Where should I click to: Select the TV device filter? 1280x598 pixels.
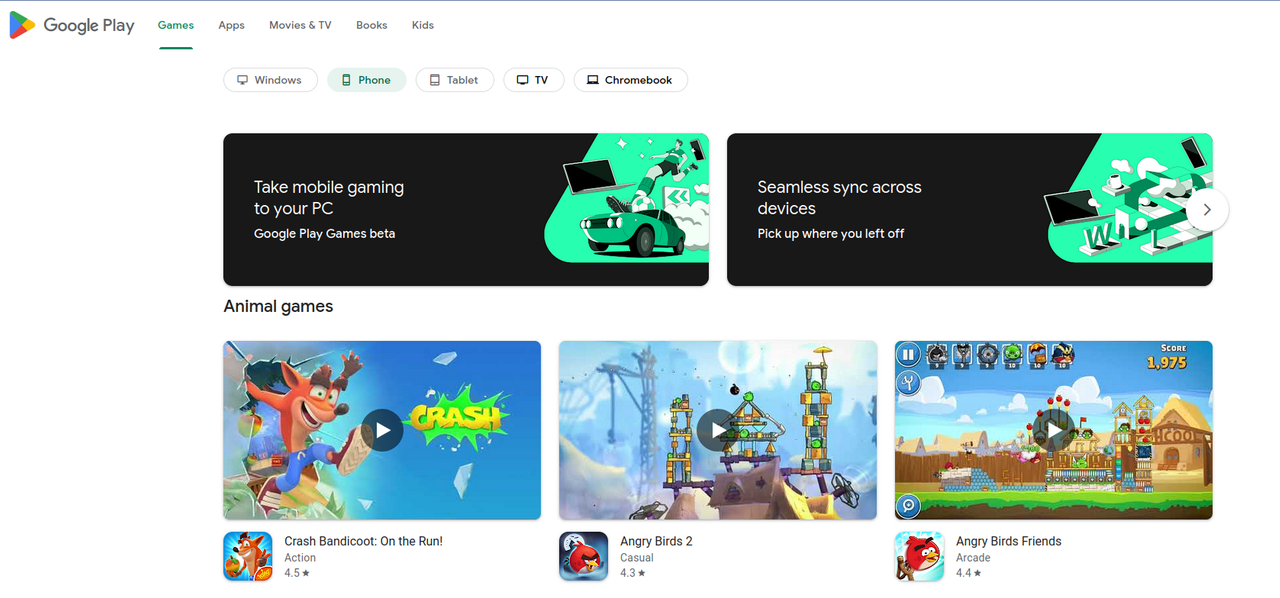pyautogui.click(x=534, y=80)
